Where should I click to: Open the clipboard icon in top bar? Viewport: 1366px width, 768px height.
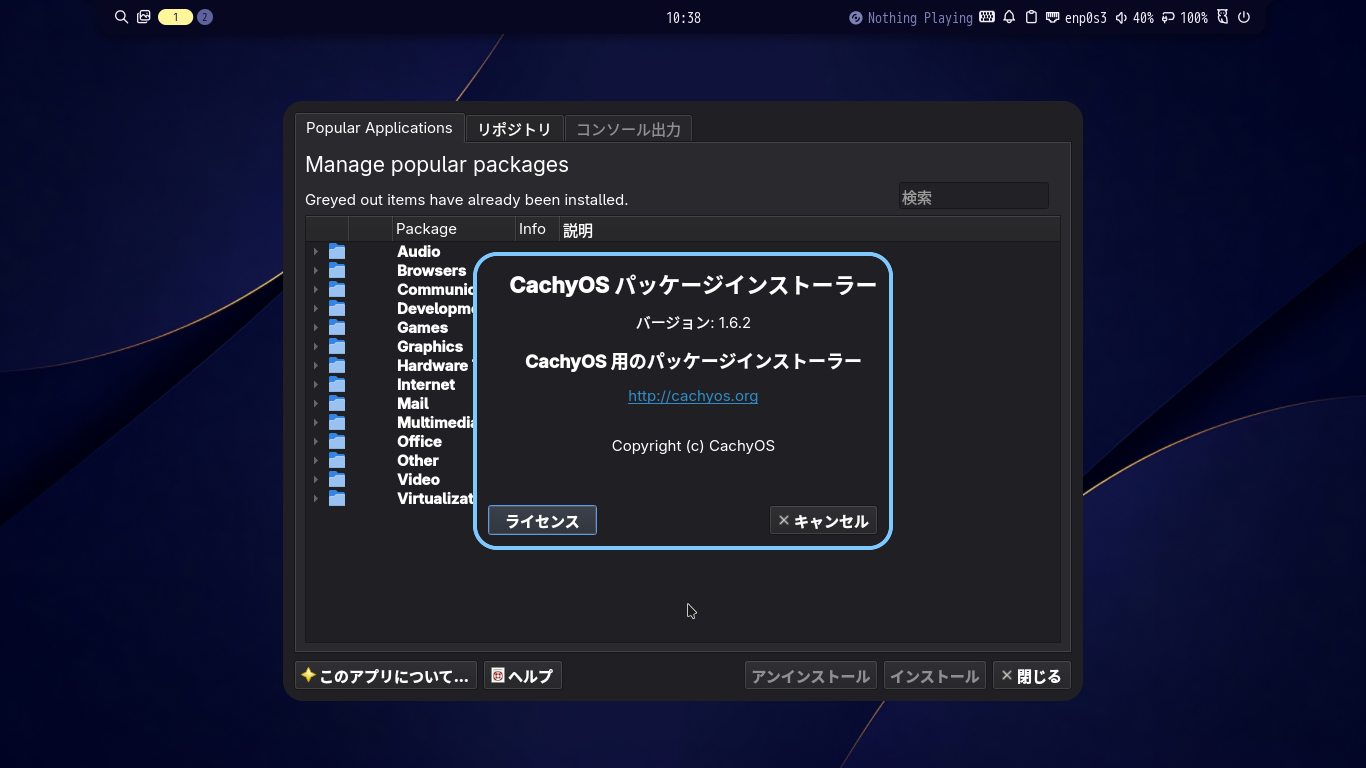coord(1032,17)
